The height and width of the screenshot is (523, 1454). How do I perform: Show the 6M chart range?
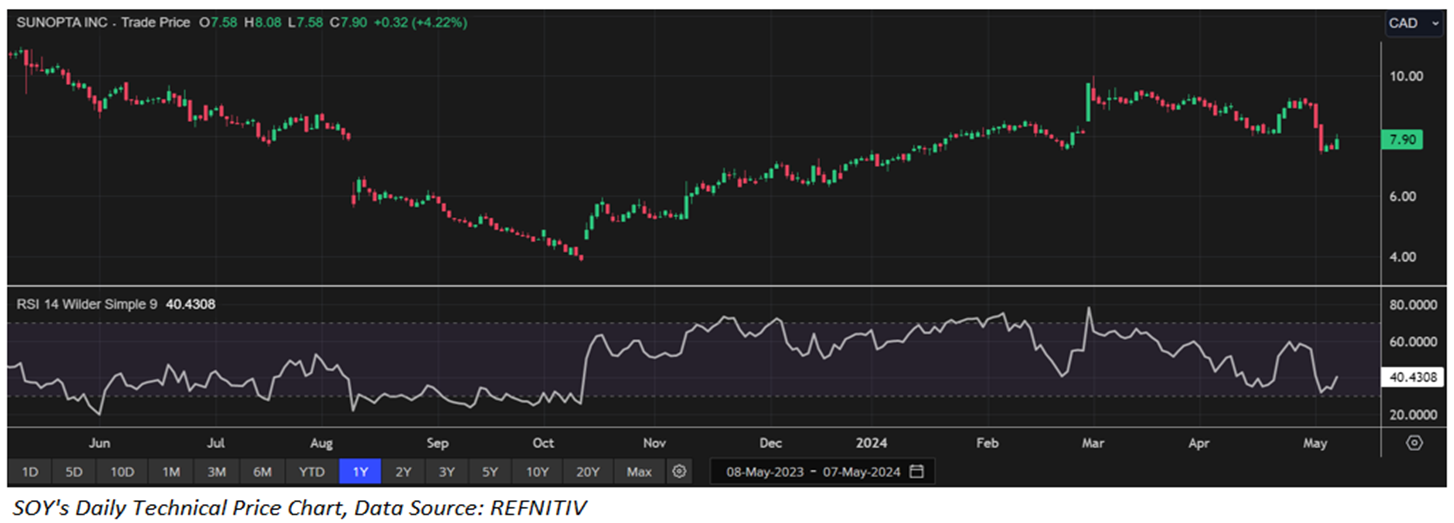click(263, 471)
